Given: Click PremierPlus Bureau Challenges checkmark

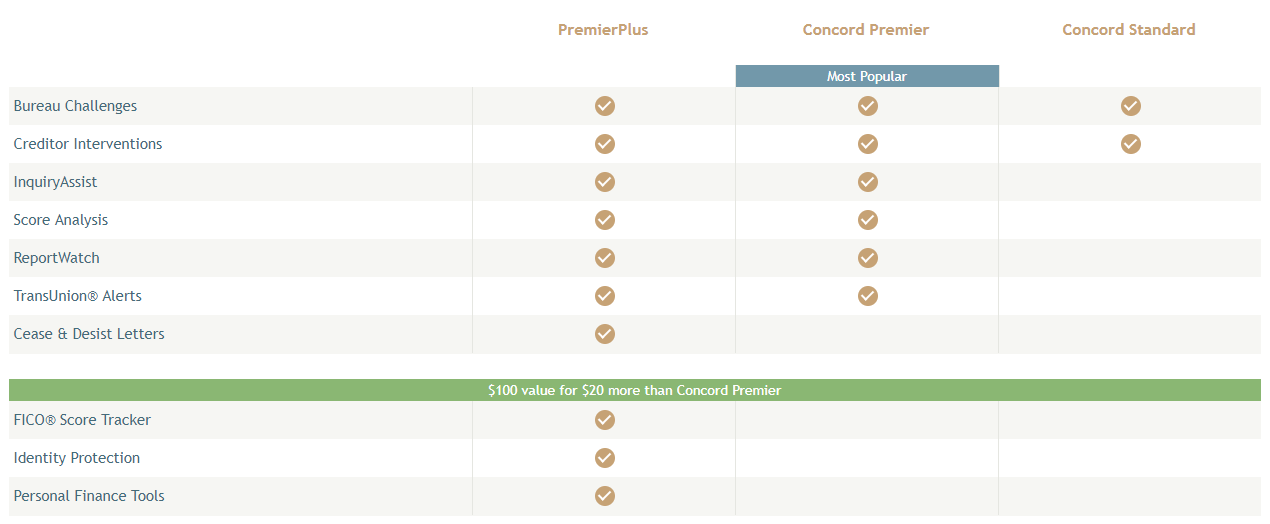Looking at the screenshot, I should (605, 106).
